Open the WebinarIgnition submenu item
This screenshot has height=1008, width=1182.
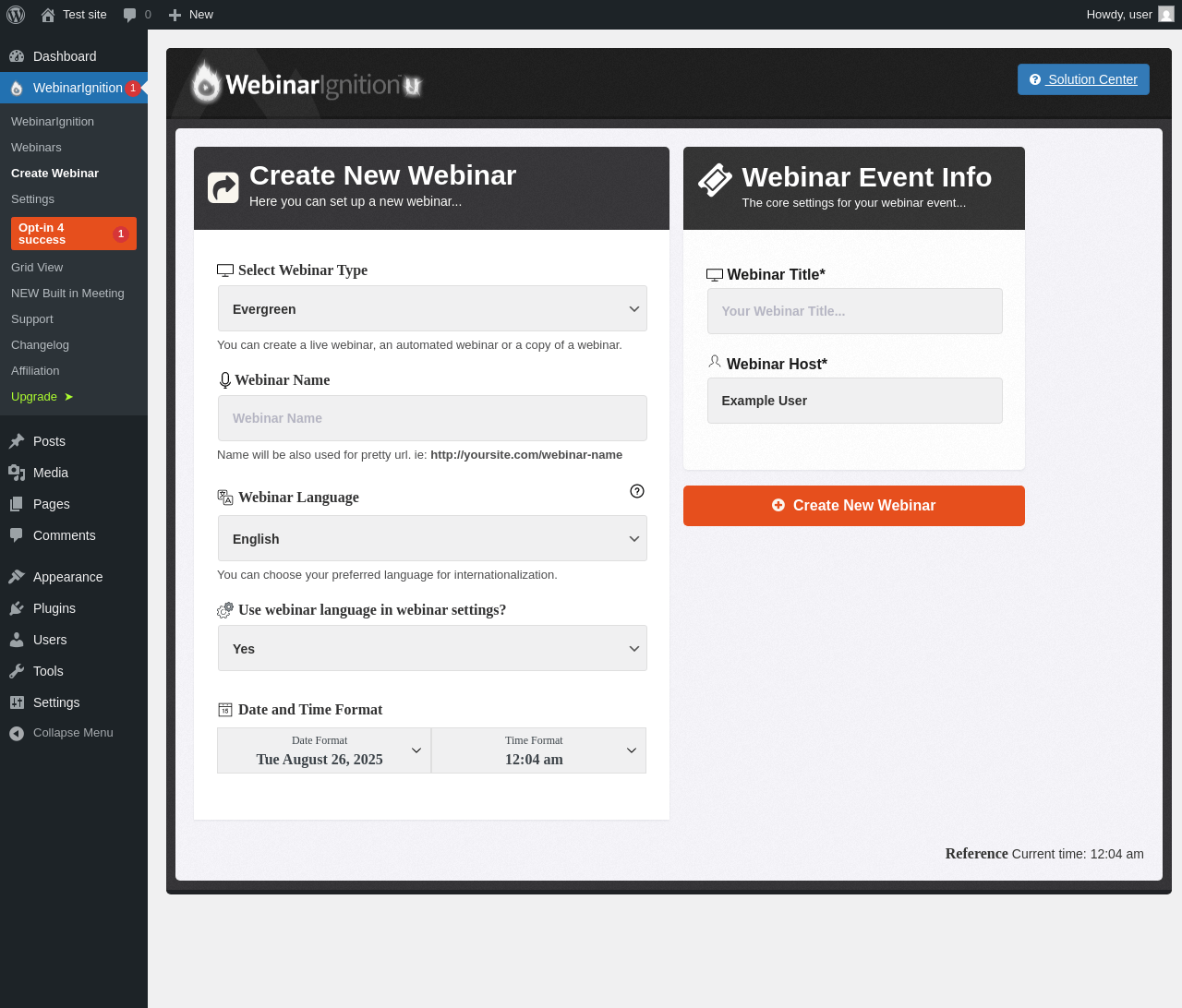click(53, 122)
